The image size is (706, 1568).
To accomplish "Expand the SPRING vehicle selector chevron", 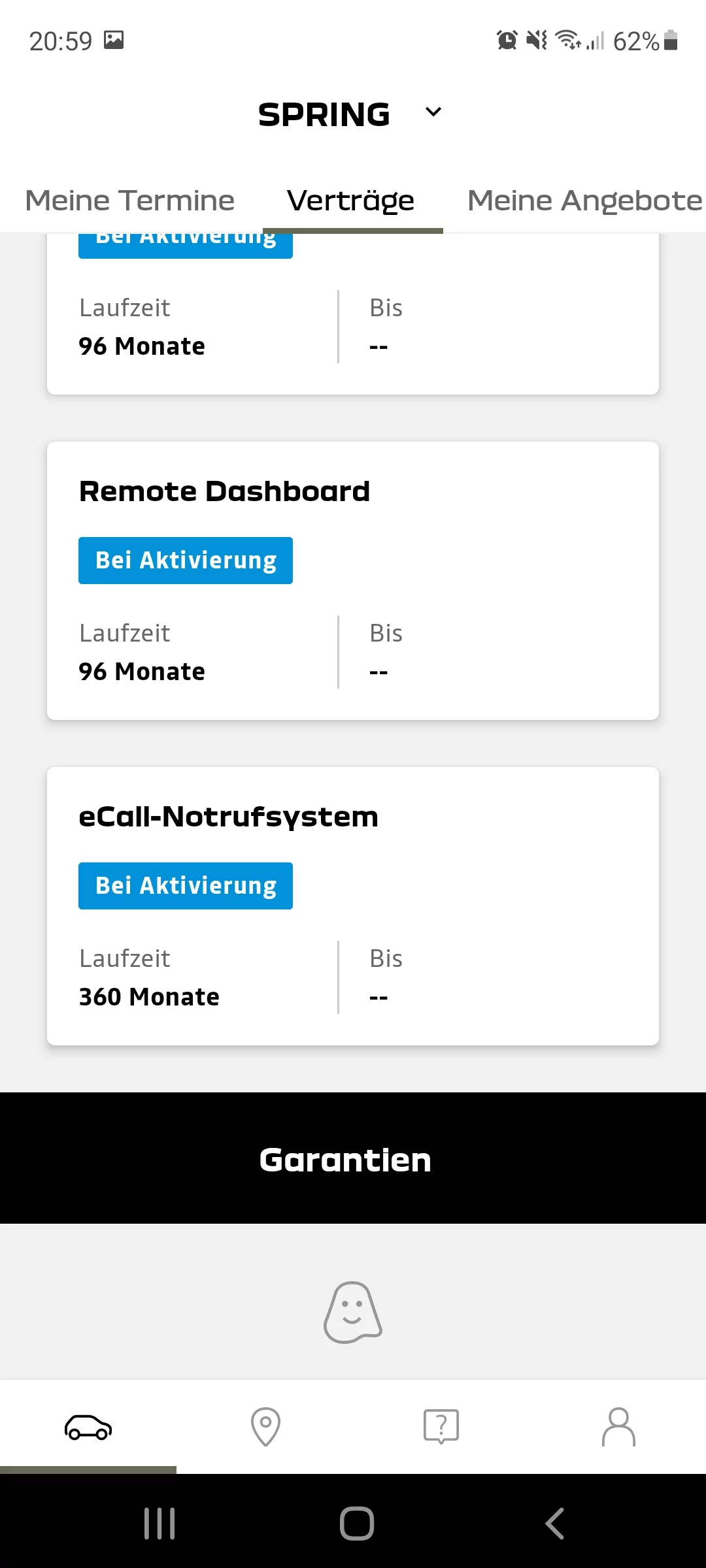I will [x=433, y=112].
